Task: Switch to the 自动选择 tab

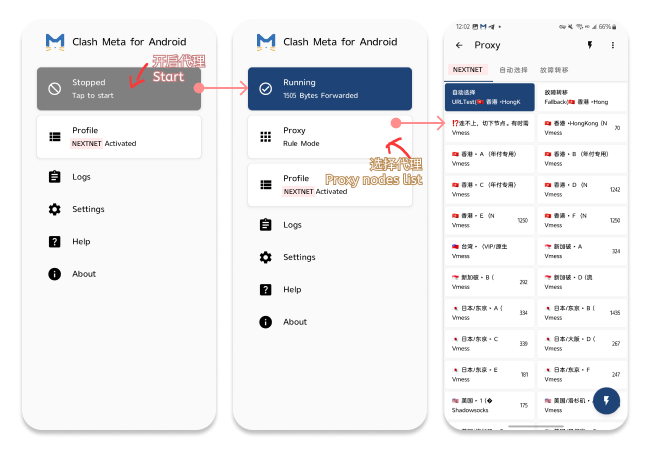Action: click(514, 71)
